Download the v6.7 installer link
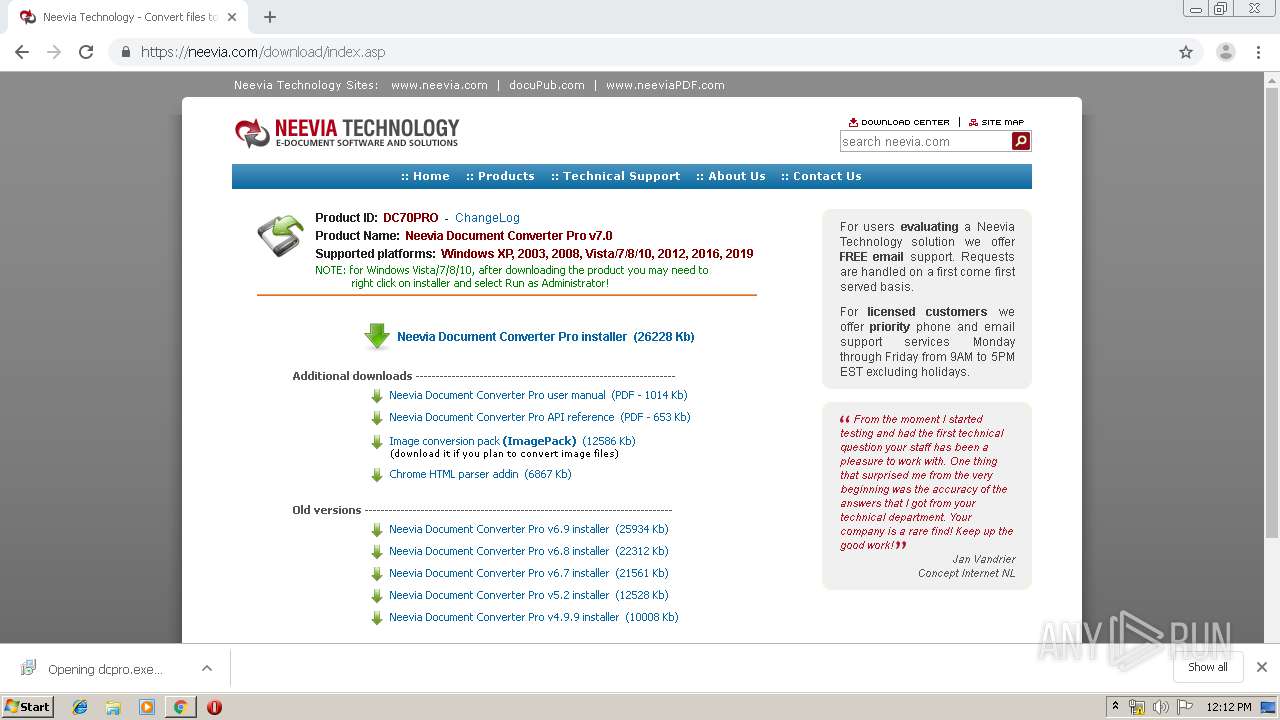 (529, 574)
